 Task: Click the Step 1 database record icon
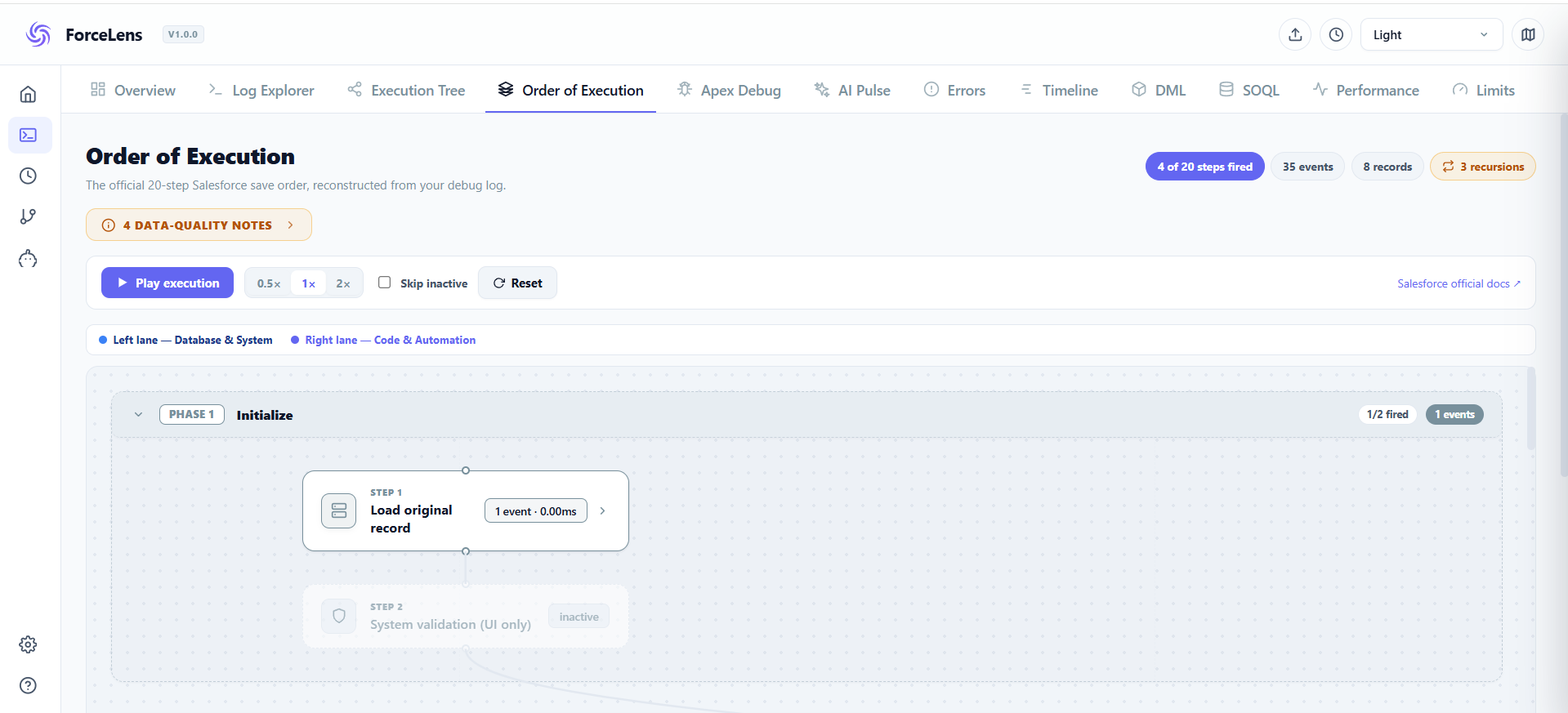pyautogui.click(x=339, y=511)
